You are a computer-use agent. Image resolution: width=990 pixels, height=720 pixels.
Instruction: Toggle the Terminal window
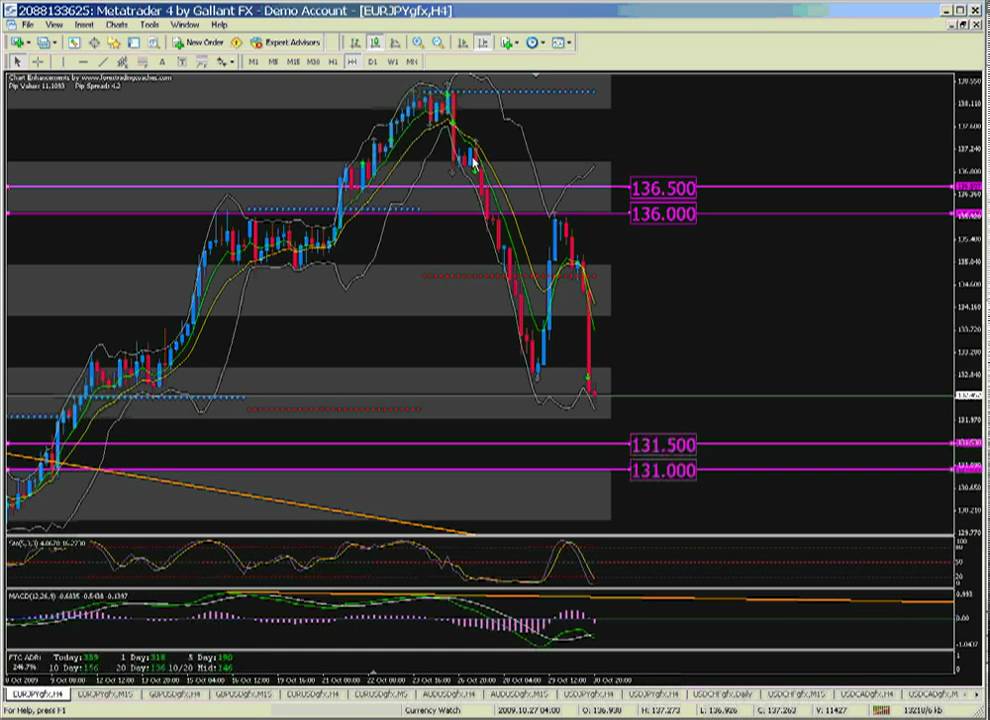pos(133,42)
